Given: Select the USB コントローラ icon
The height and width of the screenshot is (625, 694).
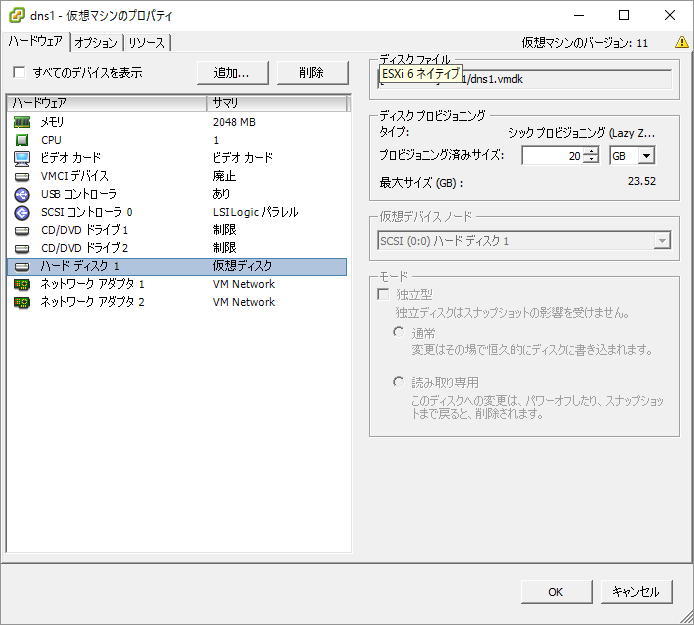Looking at the screenshot, I should click(x=22, y=194).
